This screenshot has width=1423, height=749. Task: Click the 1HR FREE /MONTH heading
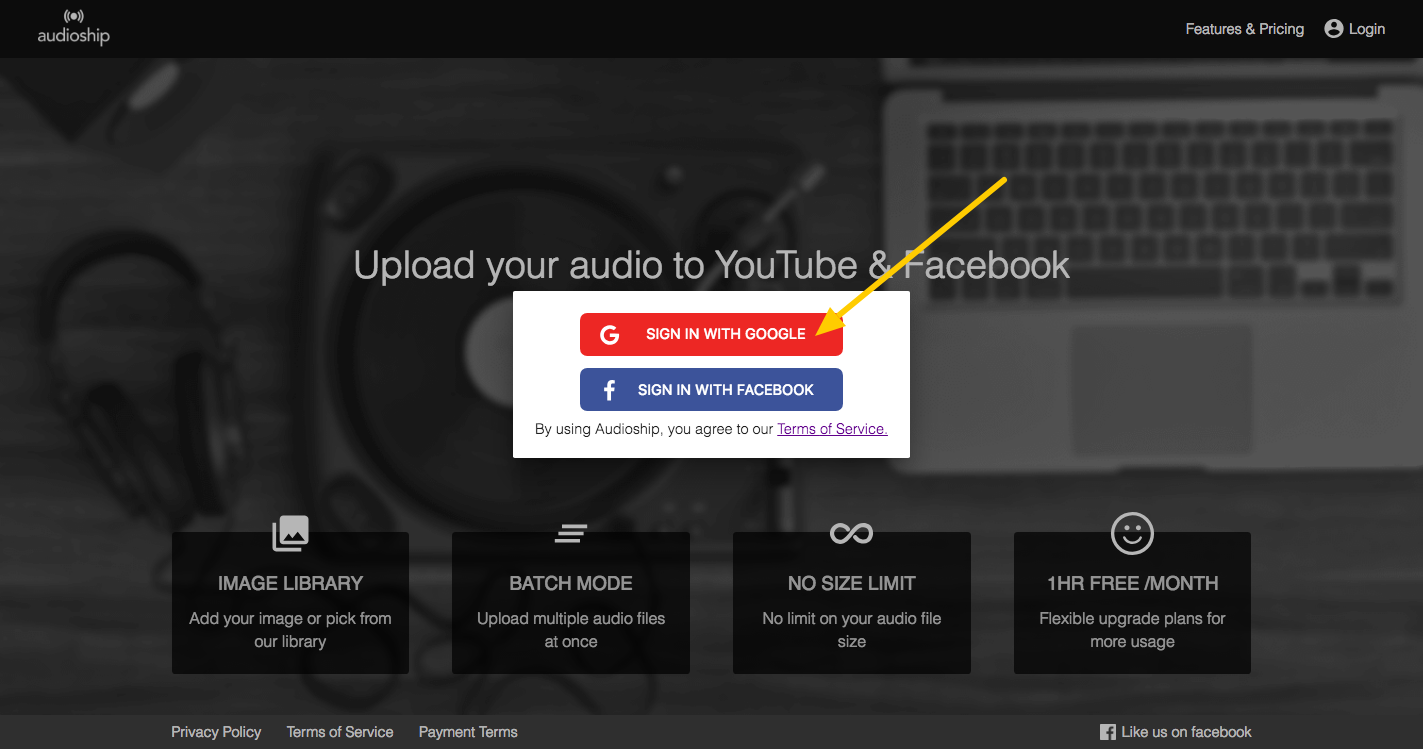1132,583
